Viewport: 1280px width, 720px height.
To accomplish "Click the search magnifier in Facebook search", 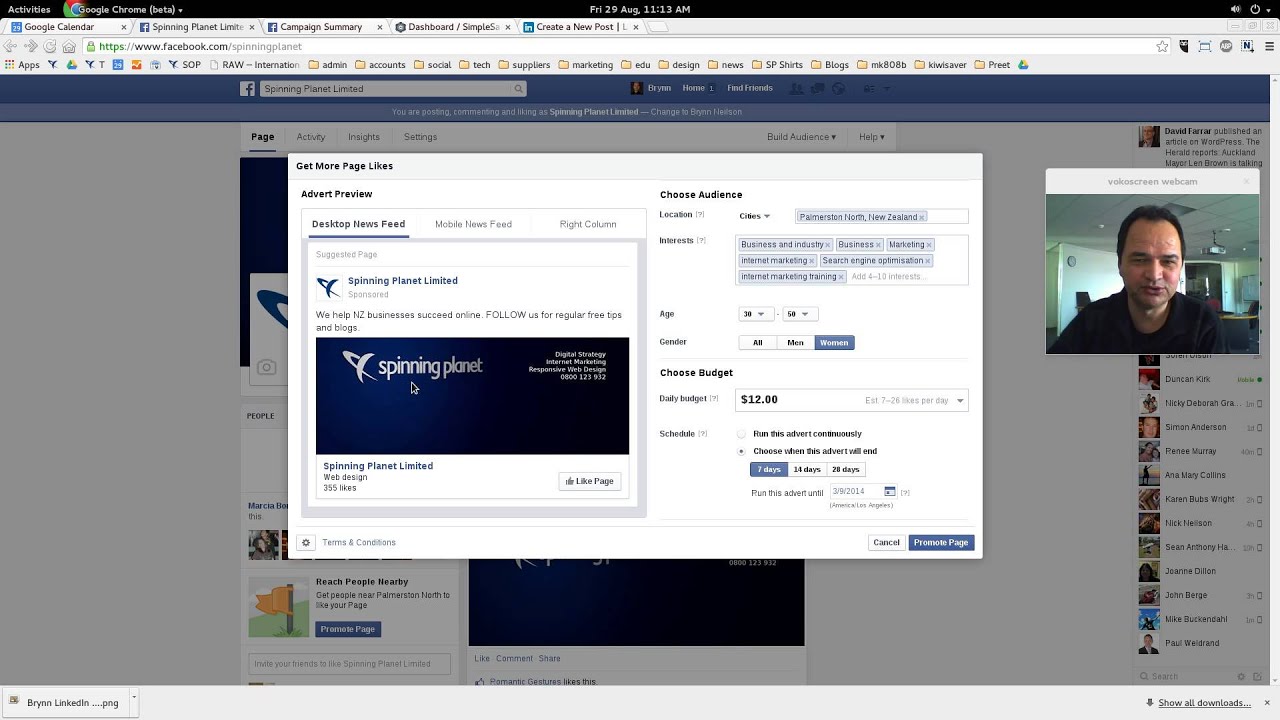I will (x=518, y=89).
